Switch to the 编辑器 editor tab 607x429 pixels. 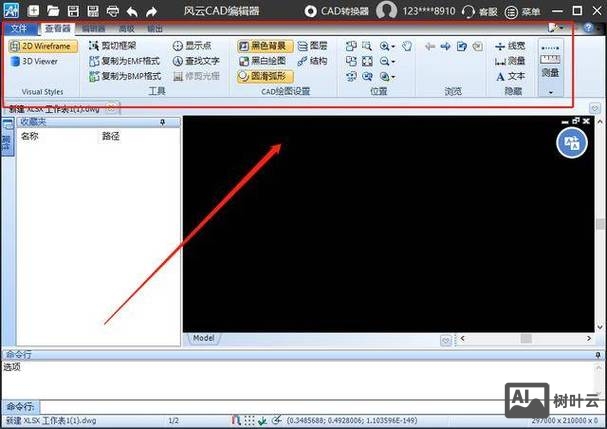pyautogui.click(x=92, y=29)
